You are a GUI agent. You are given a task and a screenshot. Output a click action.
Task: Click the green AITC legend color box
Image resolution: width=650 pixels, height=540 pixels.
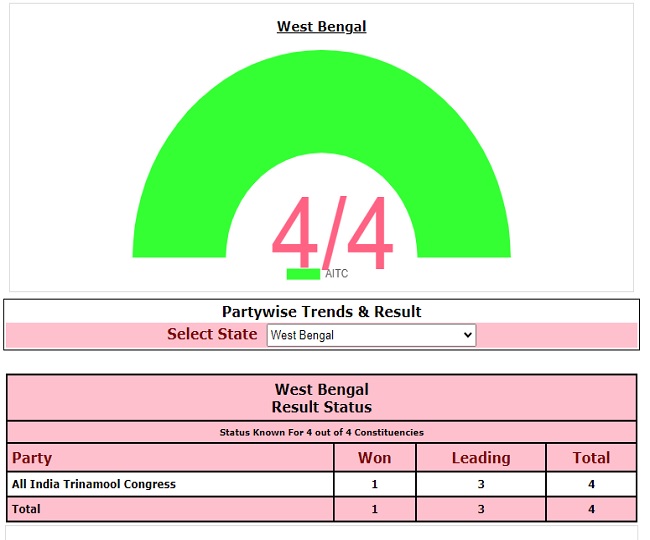pyautogui.click(x=302, y=274)
